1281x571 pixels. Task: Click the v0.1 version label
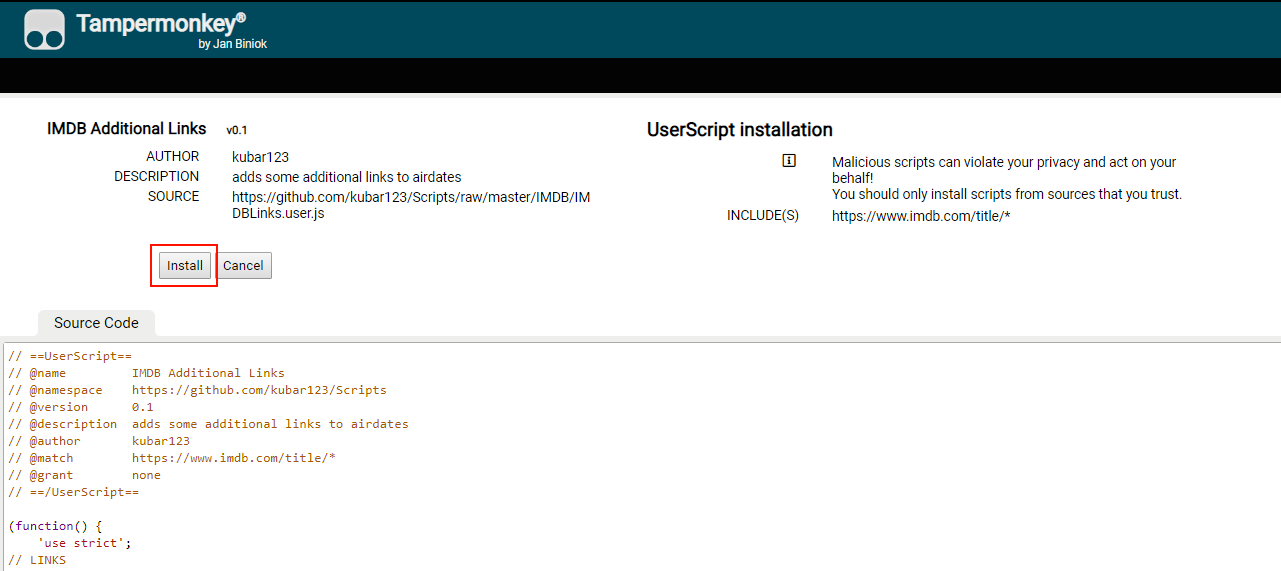click(x=236, y=130)
